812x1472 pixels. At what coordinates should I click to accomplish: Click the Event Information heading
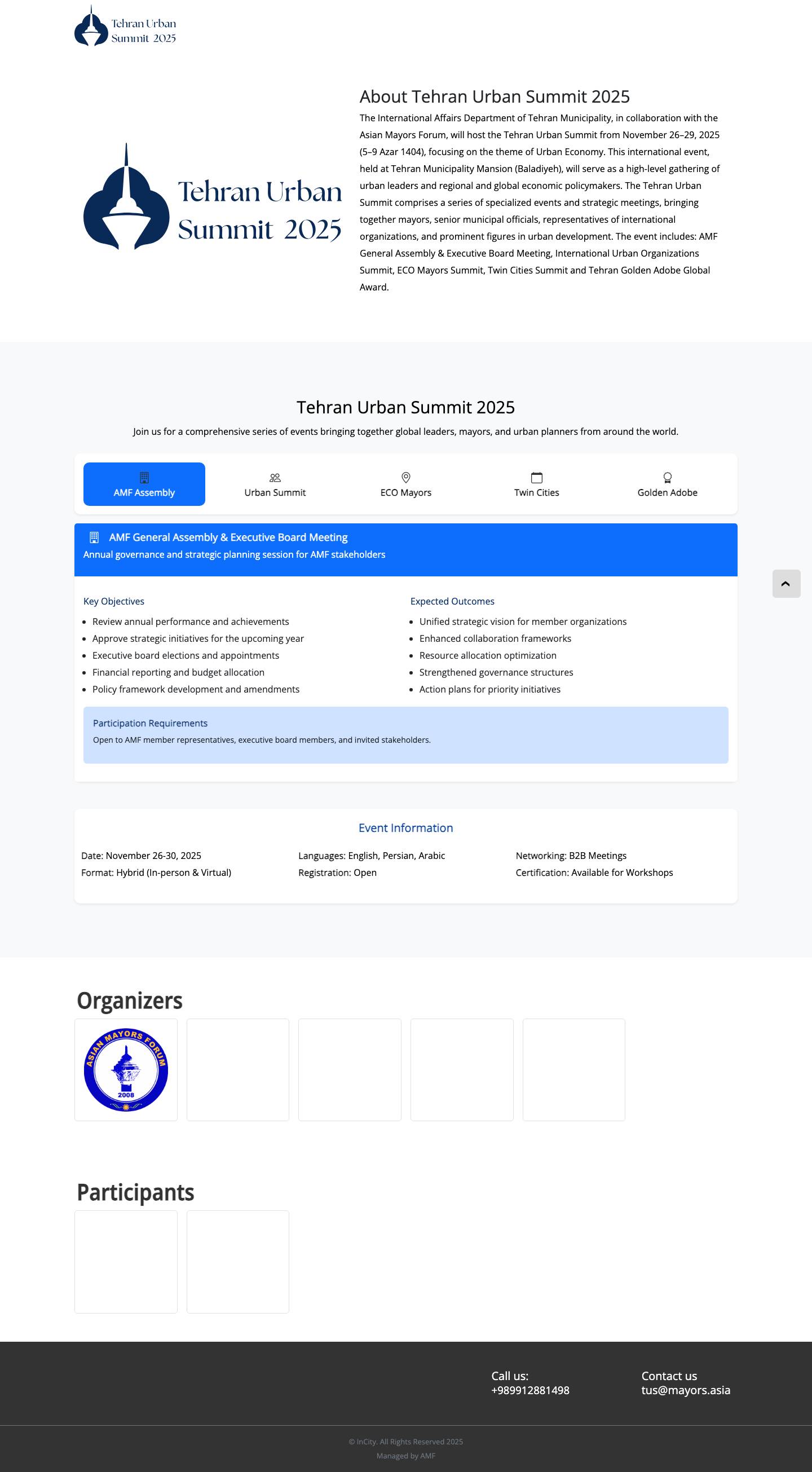click(405, 828)
